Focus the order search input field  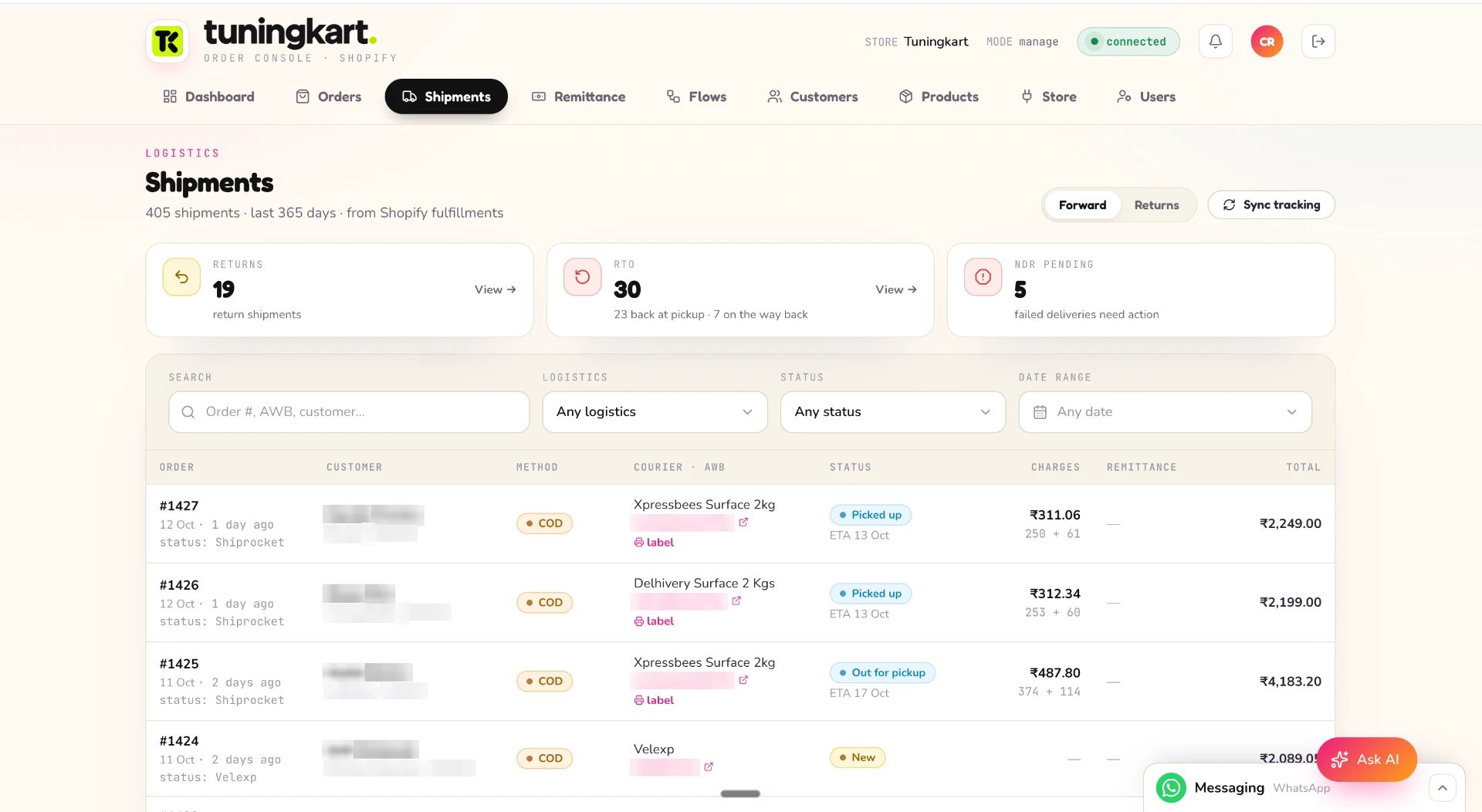(x=349, y=412)
